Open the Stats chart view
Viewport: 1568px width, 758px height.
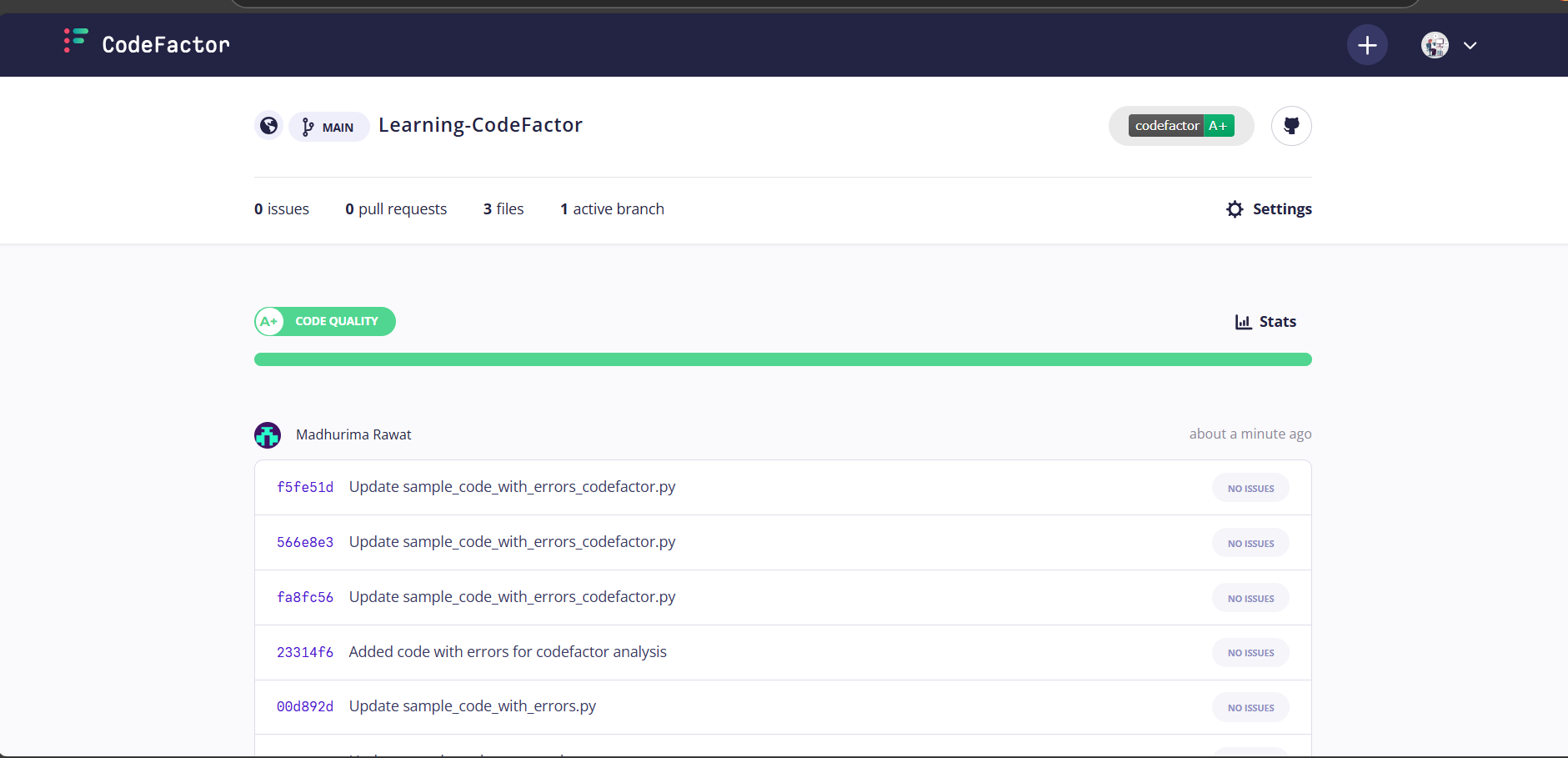click(x=1265, y=322)
